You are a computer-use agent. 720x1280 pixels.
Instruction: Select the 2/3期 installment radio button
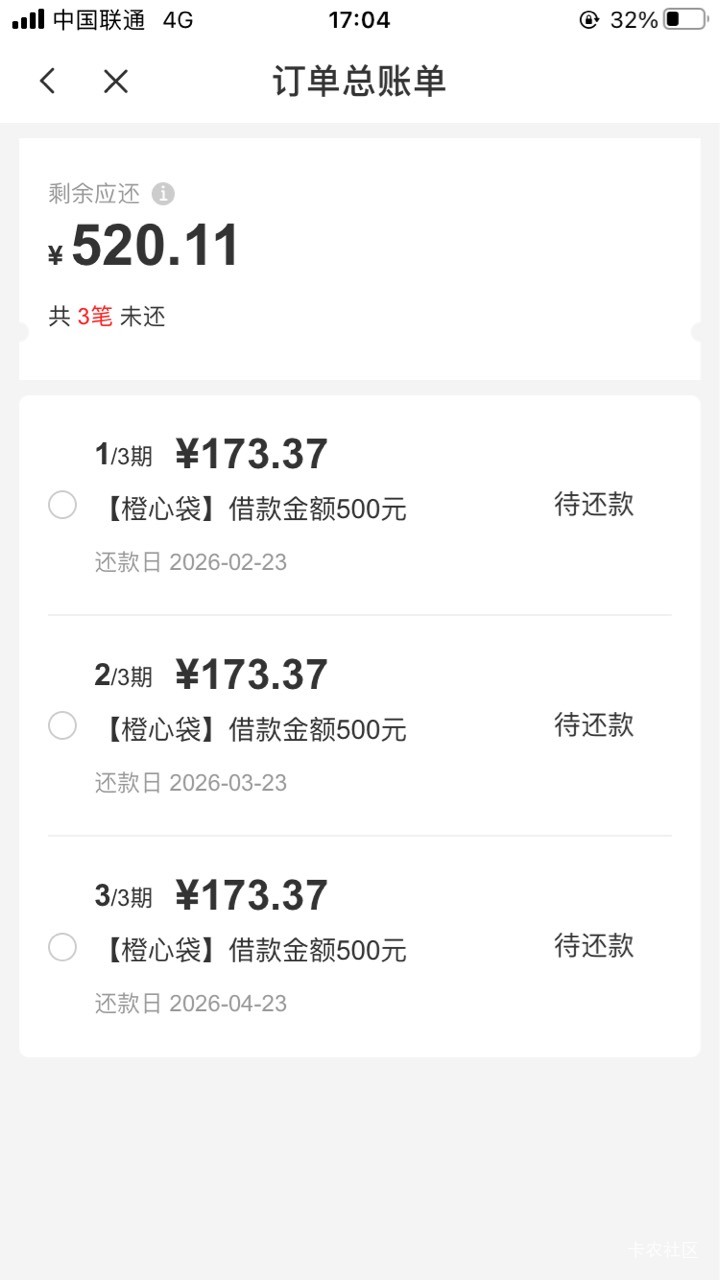pyautogui.click(x=62, y=726)
